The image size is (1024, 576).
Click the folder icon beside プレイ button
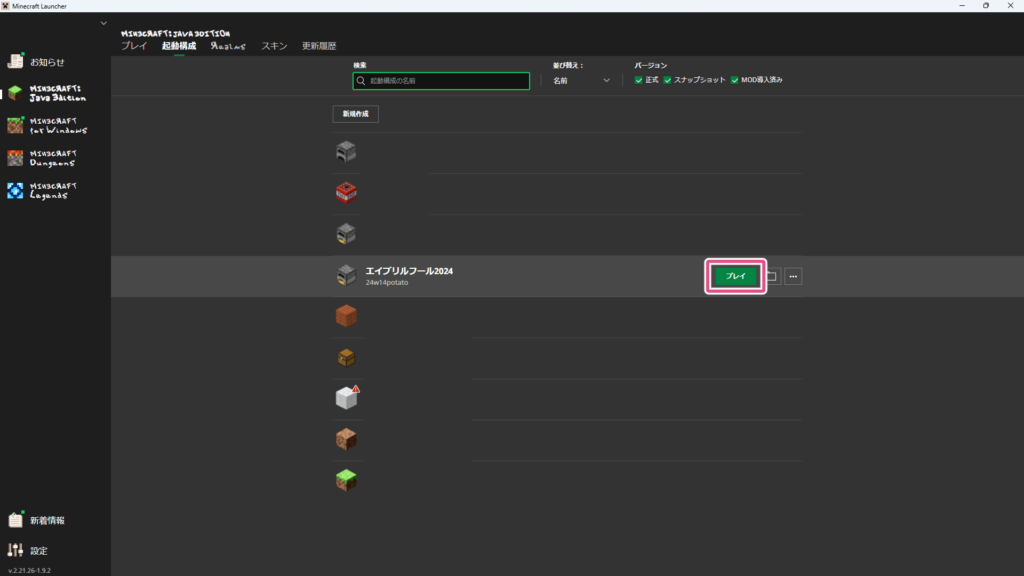772,277
